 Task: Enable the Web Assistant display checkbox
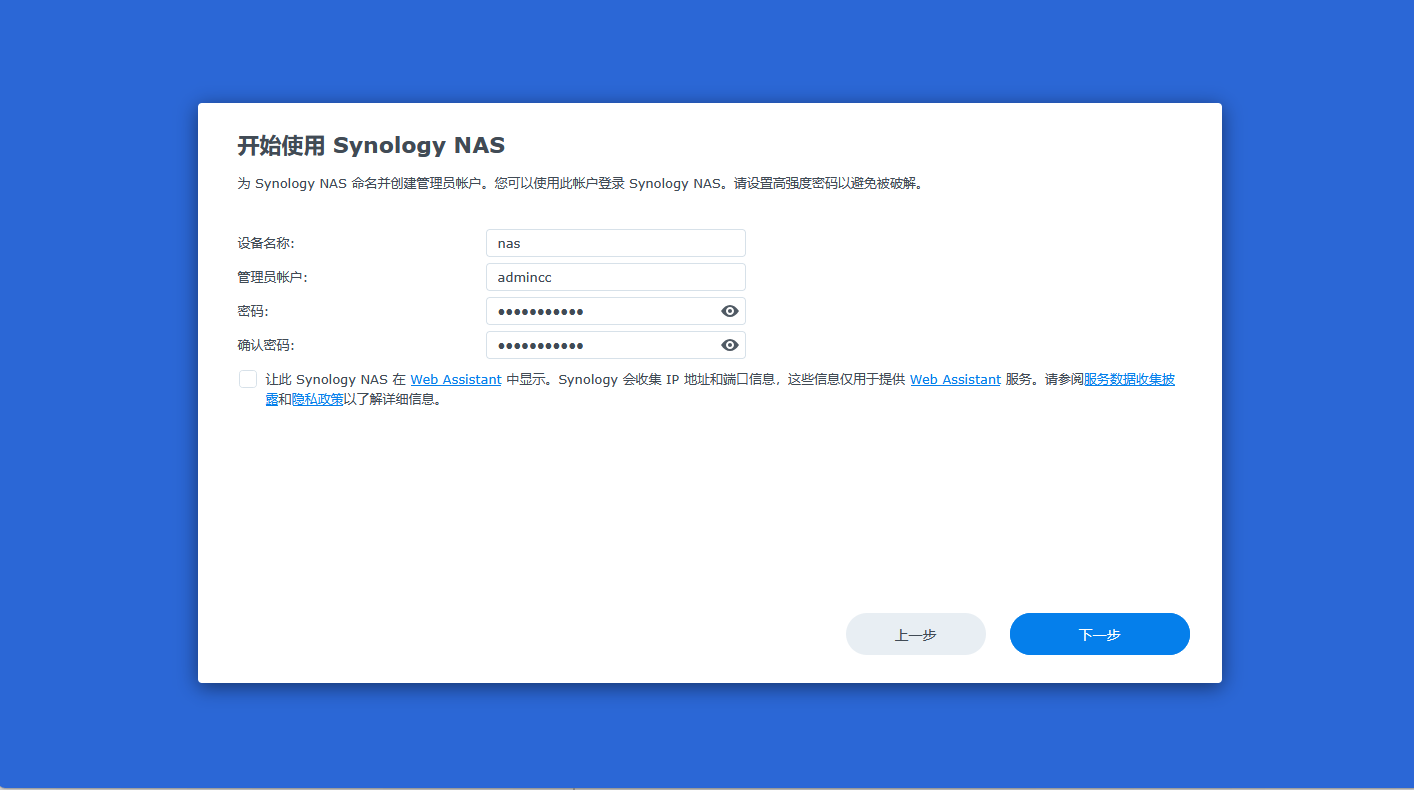(248, 379)
